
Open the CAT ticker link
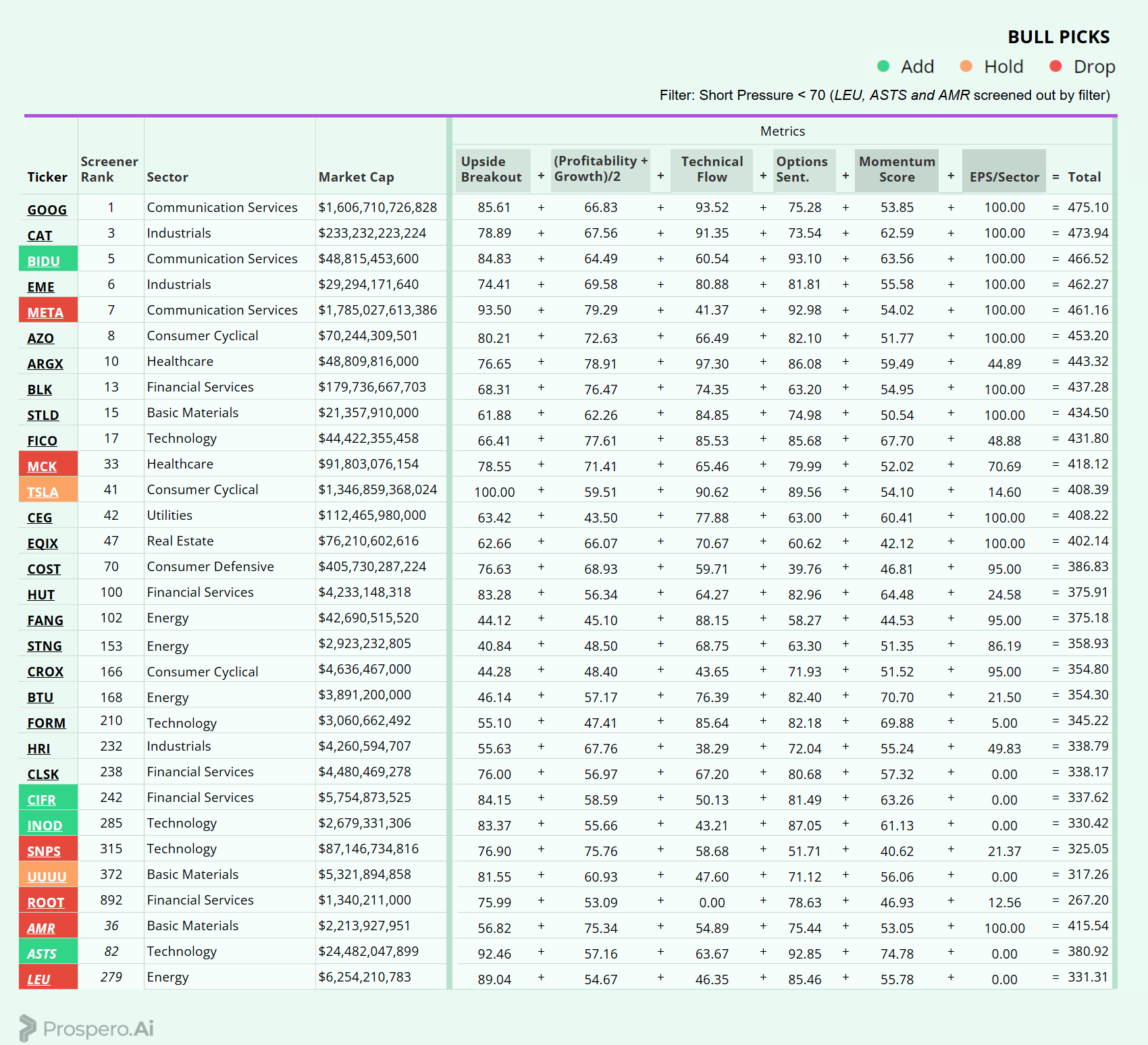pos(39,236)
